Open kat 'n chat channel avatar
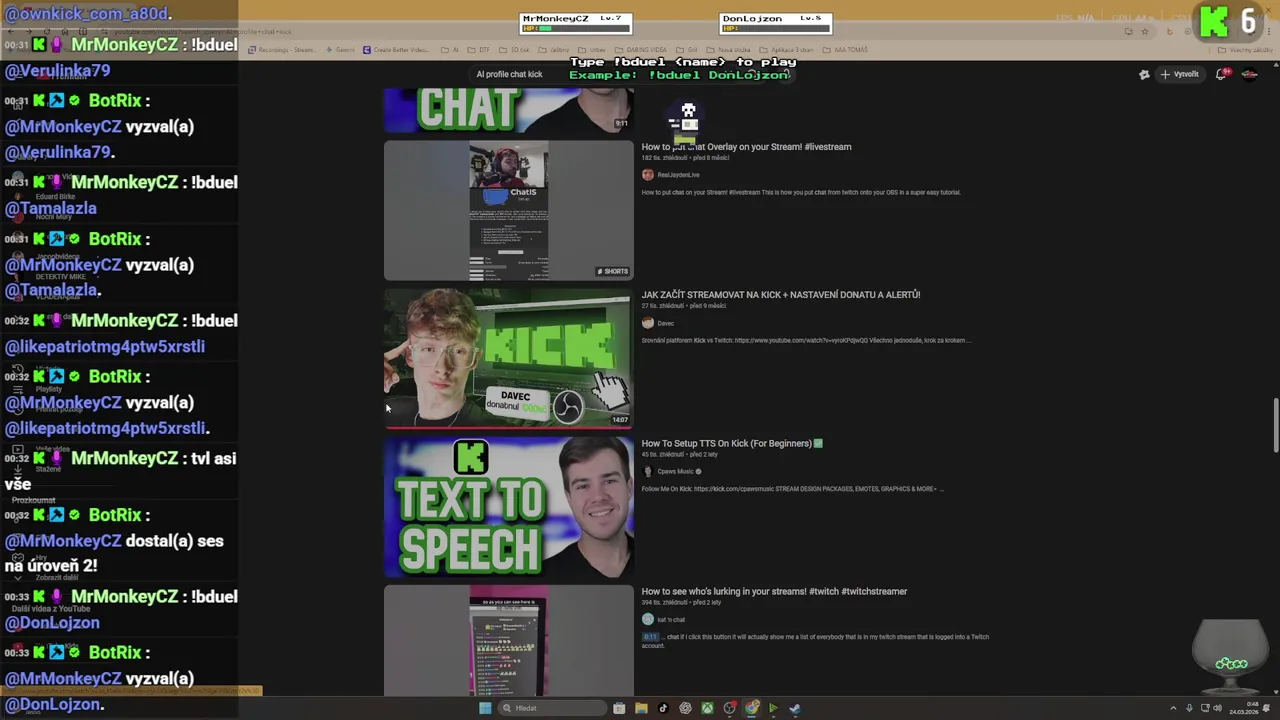The height and width of the screenshot is (720, 1280). click(x=647, y=619)
